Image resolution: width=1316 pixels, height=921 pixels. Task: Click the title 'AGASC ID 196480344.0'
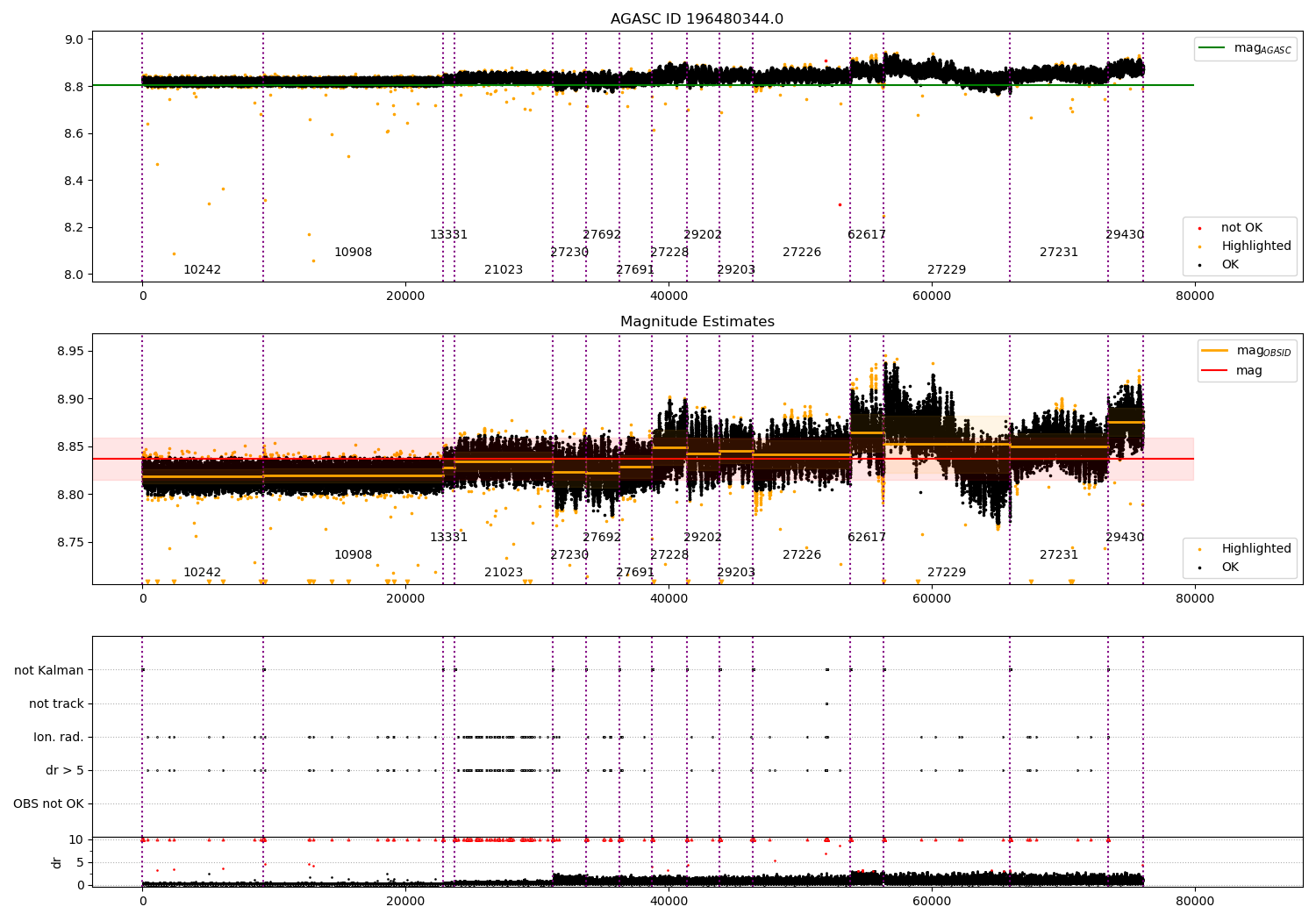pos(697,19)
